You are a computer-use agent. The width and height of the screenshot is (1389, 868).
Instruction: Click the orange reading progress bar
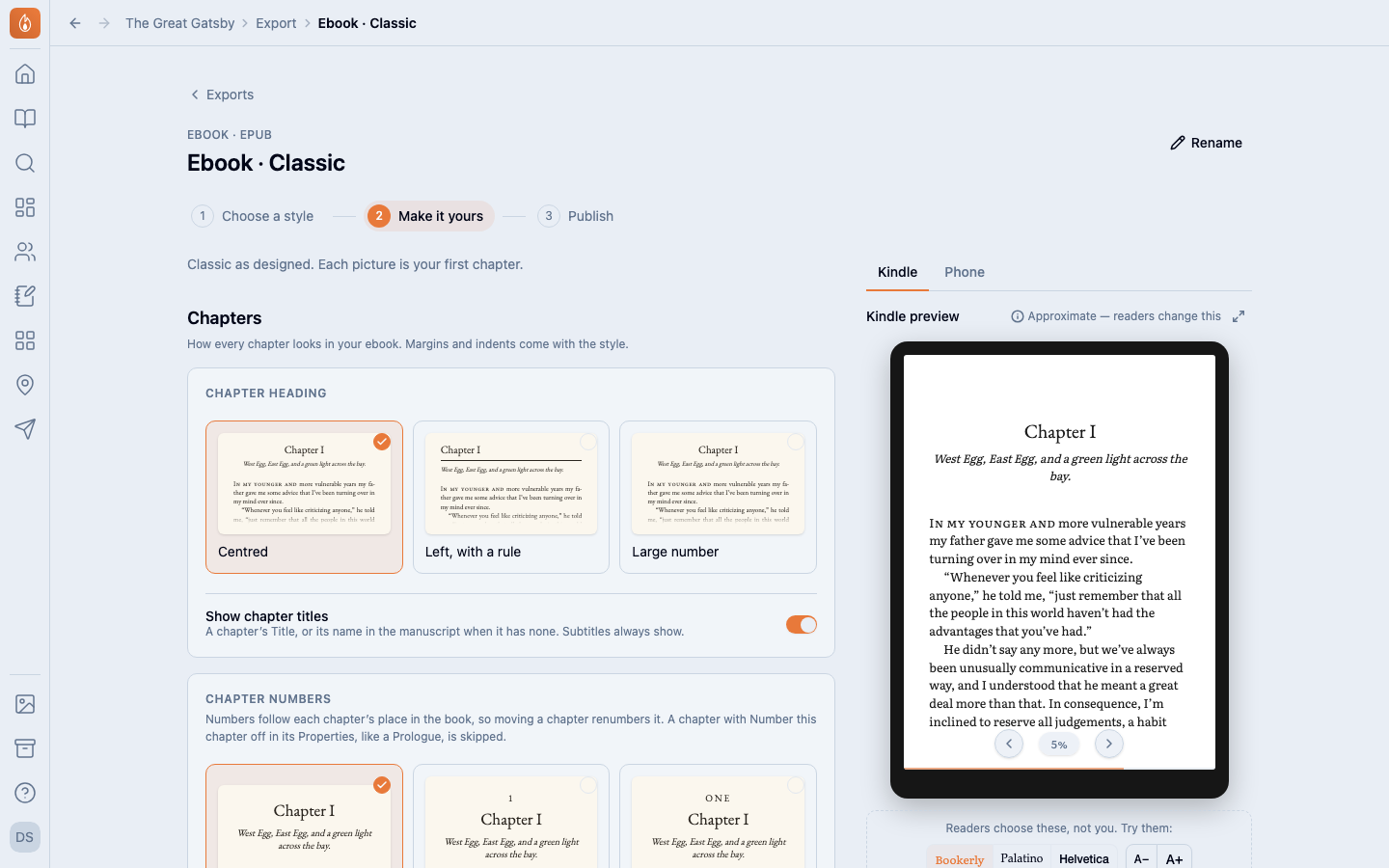point(1014,769)
